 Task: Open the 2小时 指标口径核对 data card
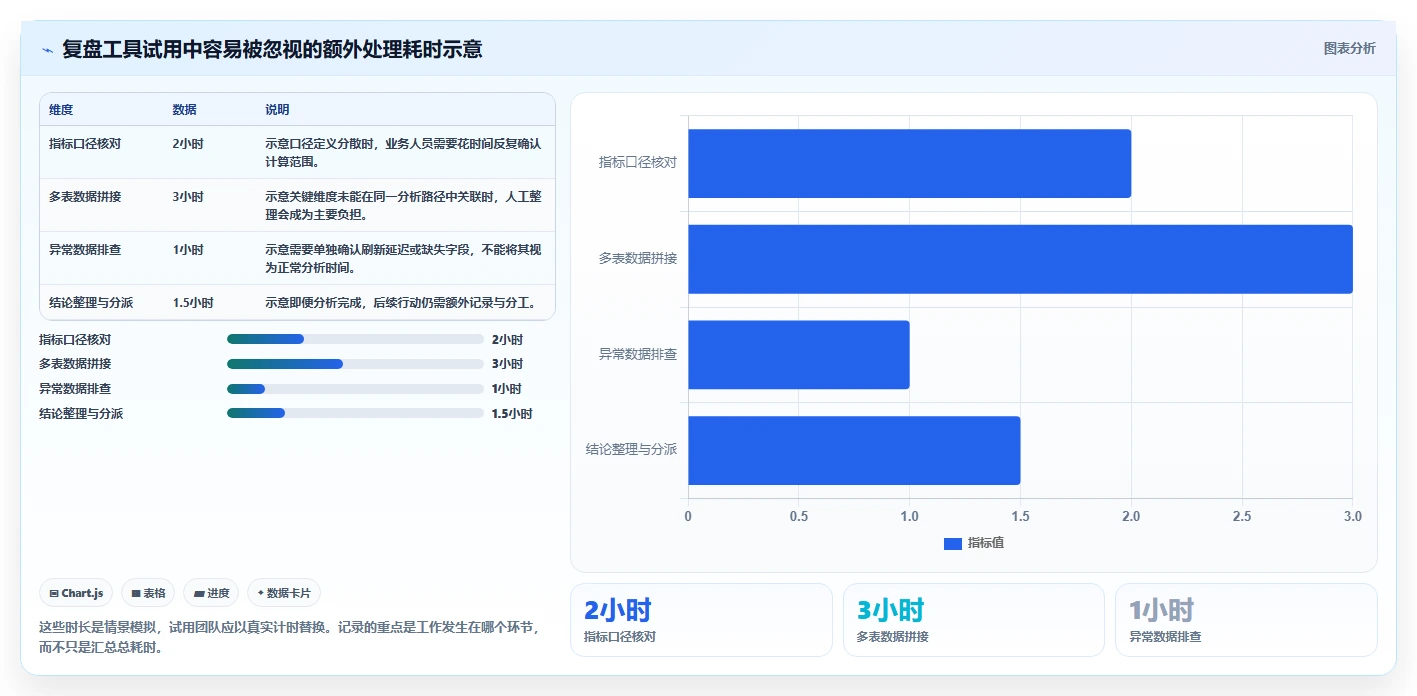tap(701, 620)
